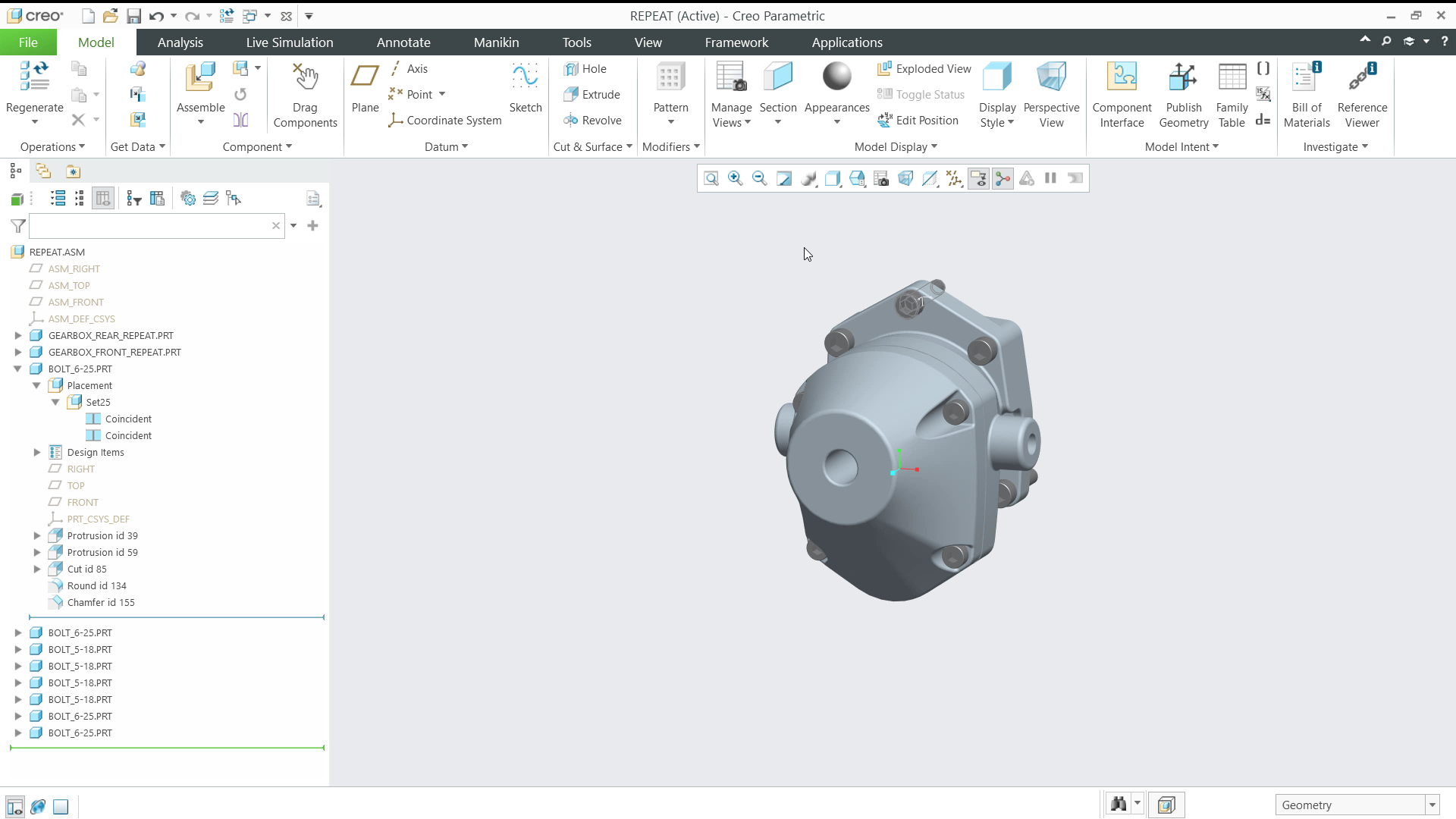Expand GEARBOX_REAR_REPEAT.PRT tree node
The image size is (1456, 819).
coord(18,335)
